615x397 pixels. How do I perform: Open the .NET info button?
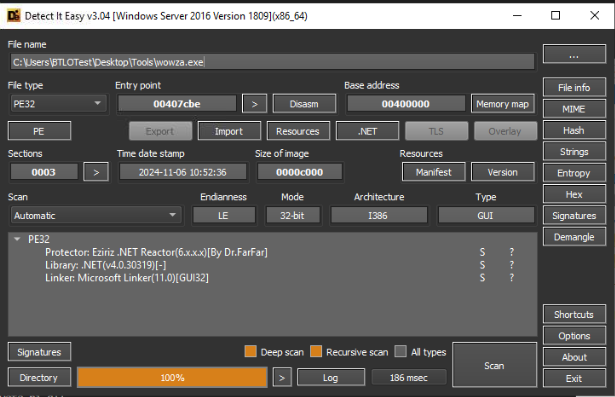tap(367, 131)
